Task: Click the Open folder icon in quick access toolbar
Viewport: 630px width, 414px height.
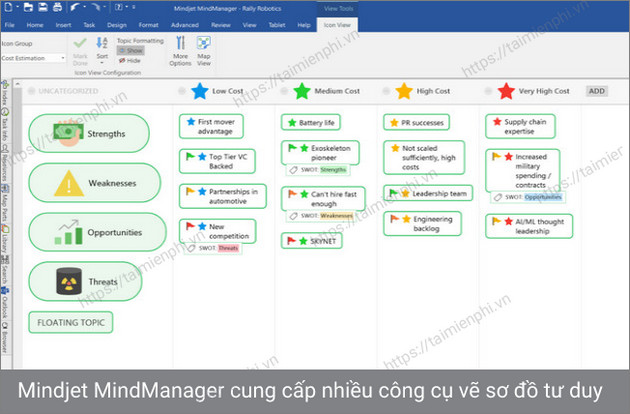Action: tap(28, 7)
